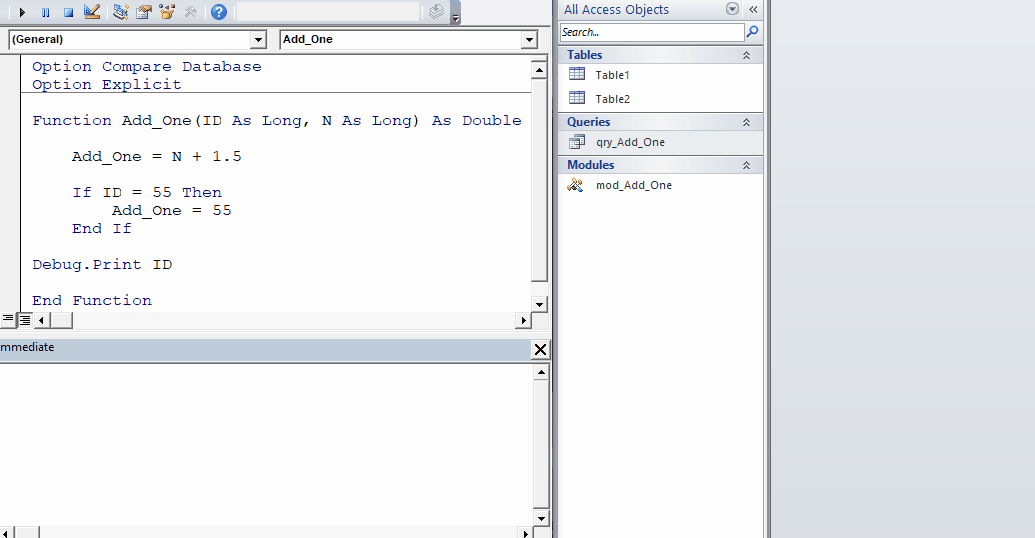Click the Modules group header label

click(x=590, y=165)
